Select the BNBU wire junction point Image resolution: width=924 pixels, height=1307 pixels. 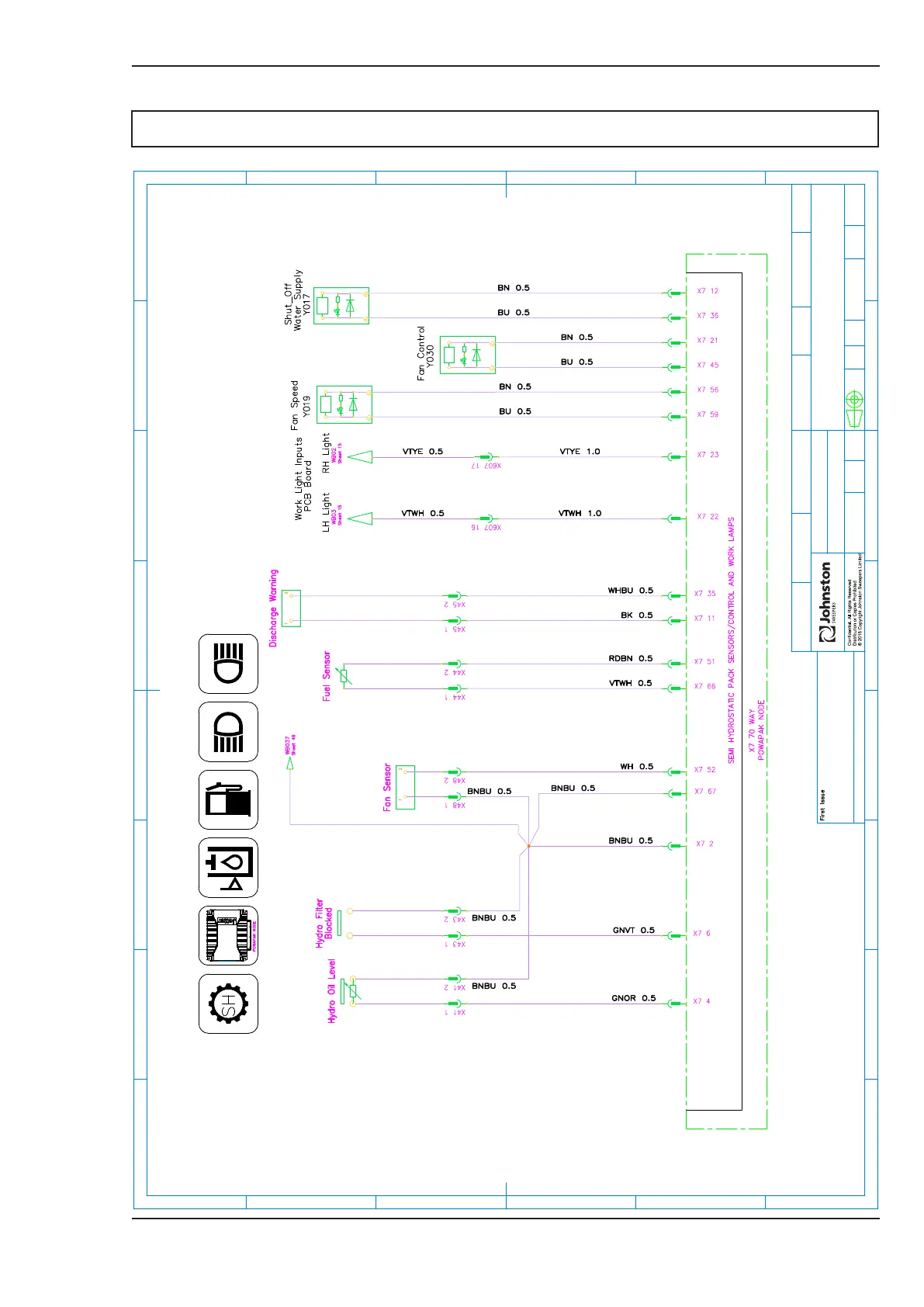pos(528,846)
